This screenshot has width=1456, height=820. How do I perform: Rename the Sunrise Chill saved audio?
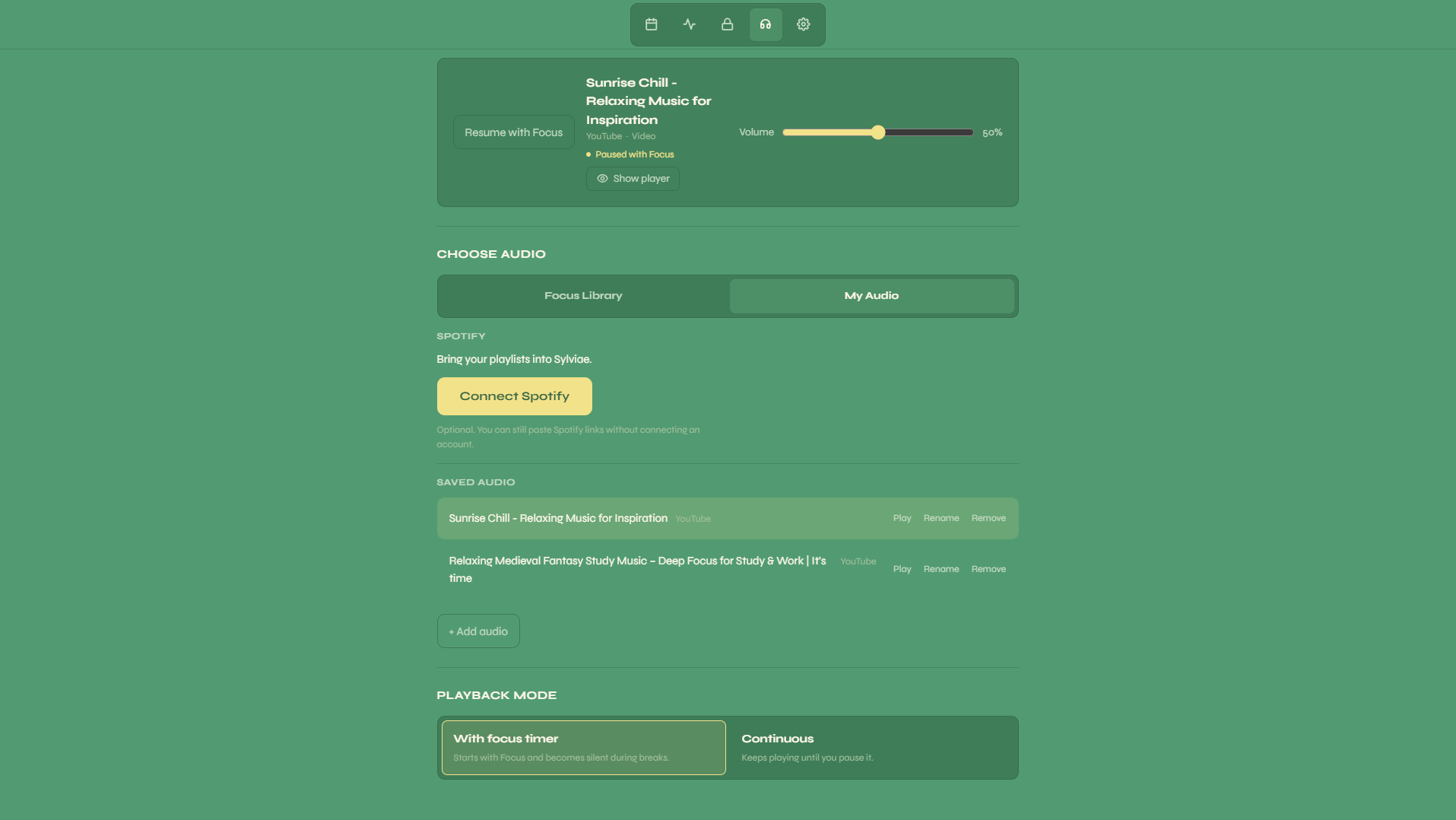tap(941, 518)
